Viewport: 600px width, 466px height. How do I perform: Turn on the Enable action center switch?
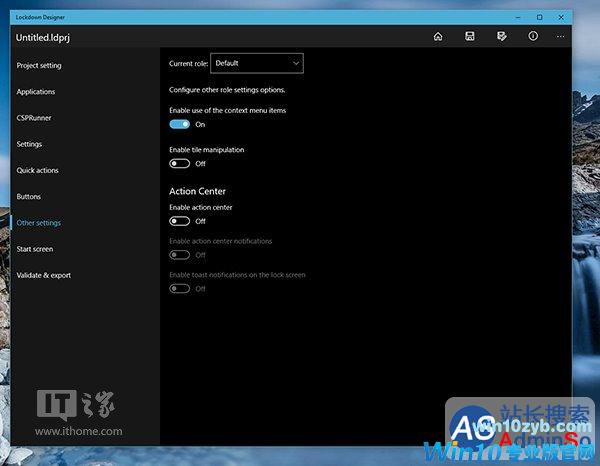tap(180, 221)
